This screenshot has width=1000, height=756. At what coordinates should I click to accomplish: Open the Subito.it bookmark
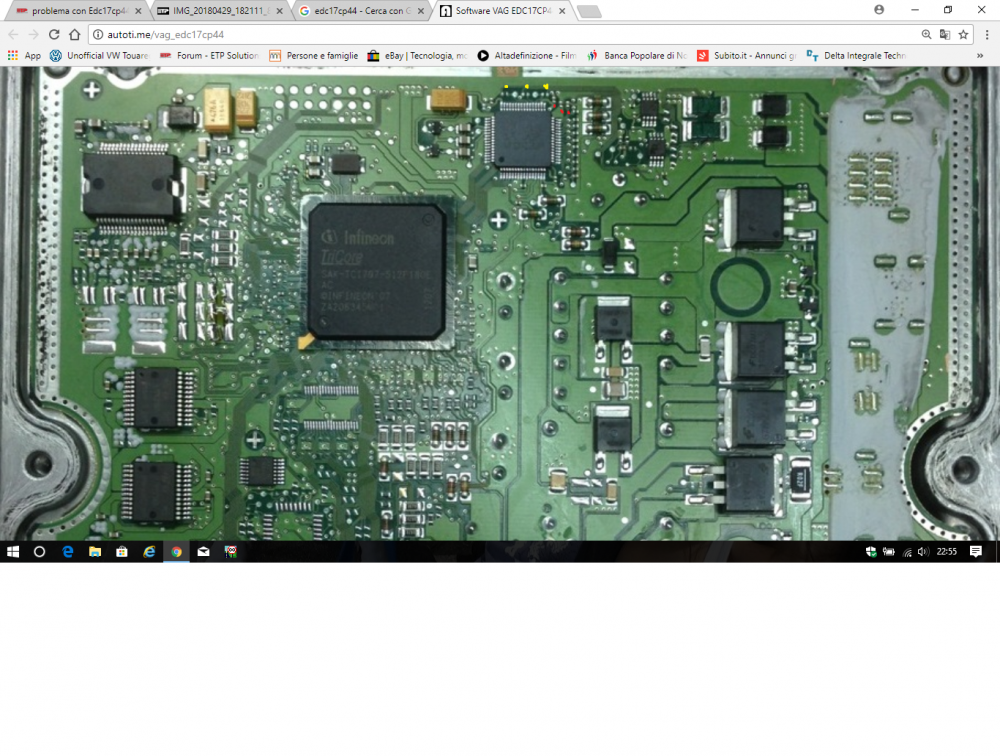pos(746,56)
